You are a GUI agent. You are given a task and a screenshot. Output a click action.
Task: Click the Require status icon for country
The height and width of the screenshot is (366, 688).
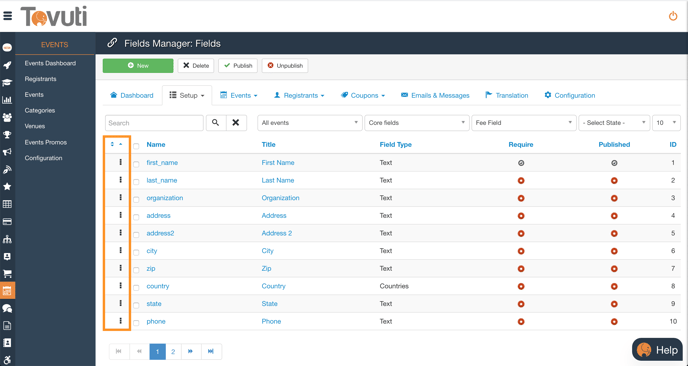click(521, 286)
